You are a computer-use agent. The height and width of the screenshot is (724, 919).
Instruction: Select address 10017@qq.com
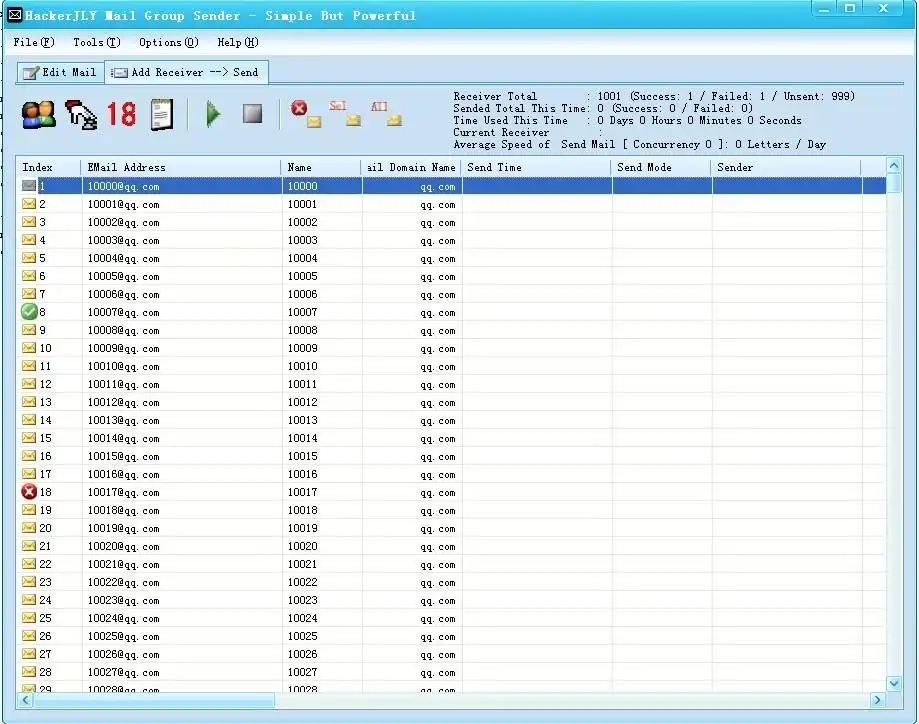(x=124, y=492)
